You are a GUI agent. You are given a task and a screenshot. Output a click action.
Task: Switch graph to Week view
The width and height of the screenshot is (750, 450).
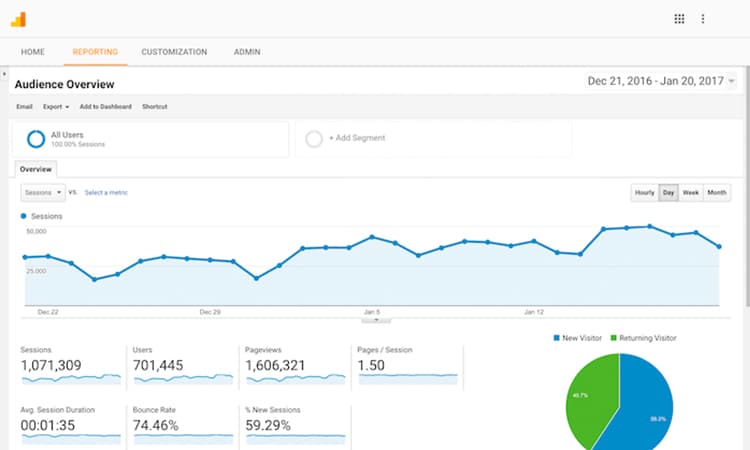click(x=691, y=192)
